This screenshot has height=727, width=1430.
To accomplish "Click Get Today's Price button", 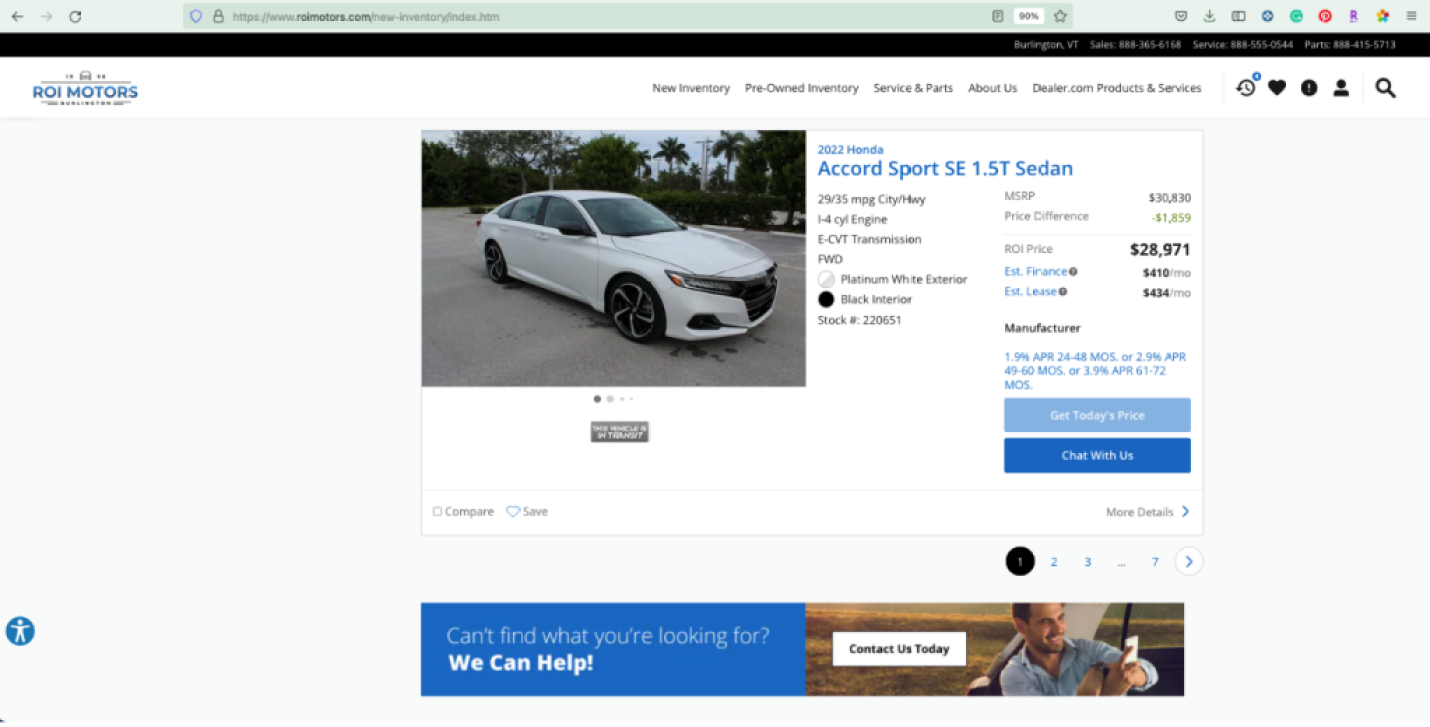I will click(x=1097, y=415).
